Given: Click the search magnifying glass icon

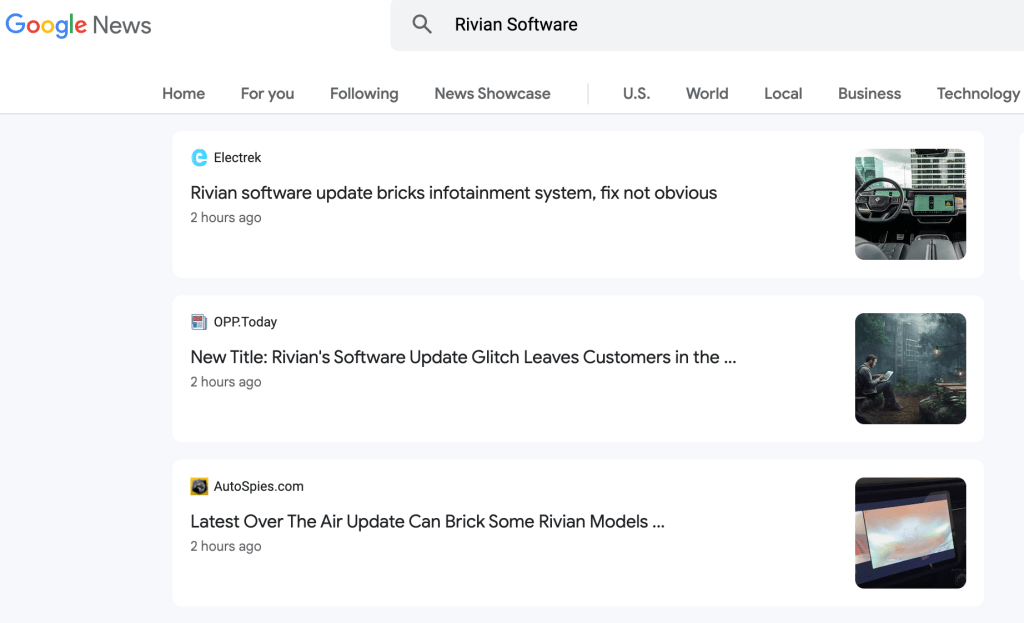Looking at the screenshot, I should click(x=422, y=25).
